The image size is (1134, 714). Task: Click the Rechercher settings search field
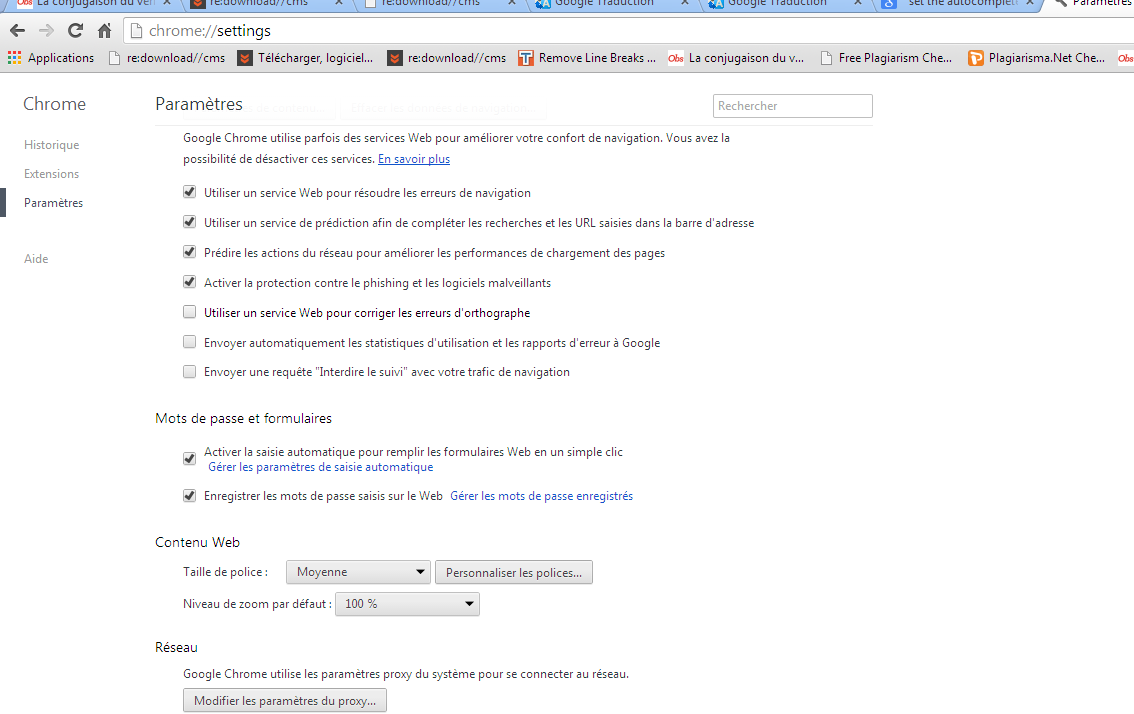[793, 106]
